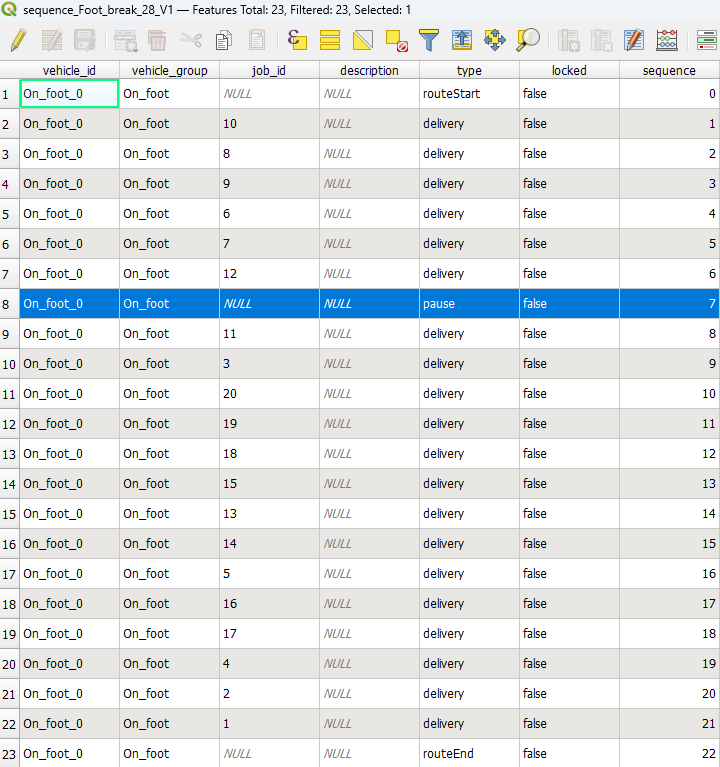Sort by the type column header
Viewport: 720px width, 767px height.
coord(469,70)
